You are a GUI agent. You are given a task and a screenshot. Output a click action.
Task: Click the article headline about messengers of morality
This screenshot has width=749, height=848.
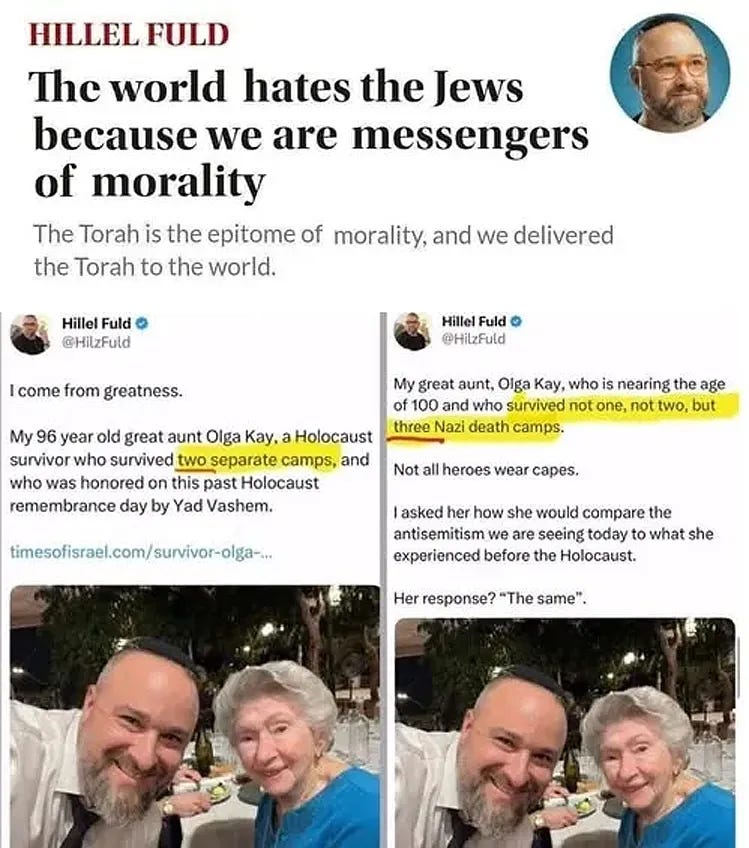coord(311,134)
